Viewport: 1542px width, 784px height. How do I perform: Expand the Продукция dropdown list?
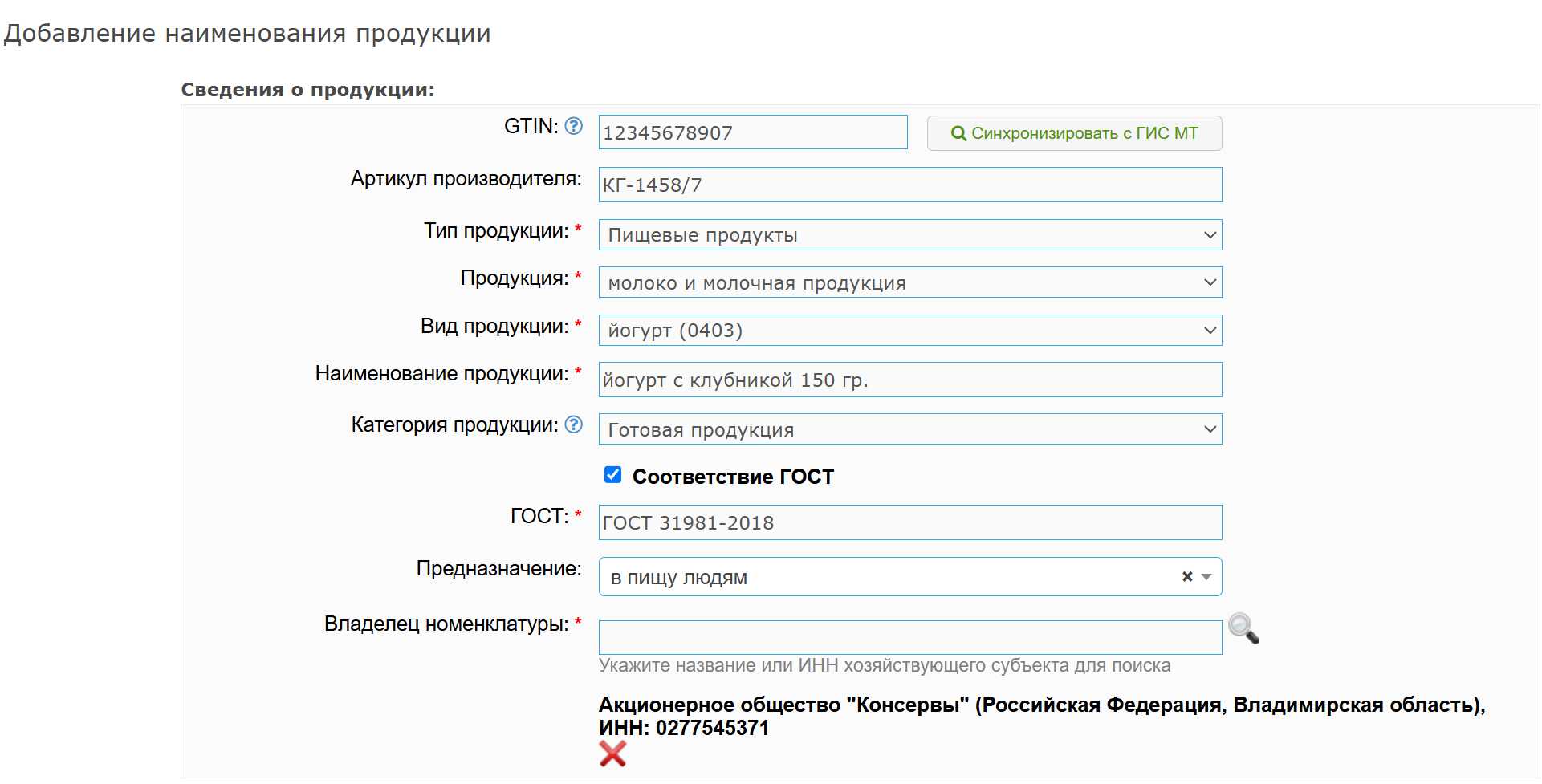tap(909, 282)
